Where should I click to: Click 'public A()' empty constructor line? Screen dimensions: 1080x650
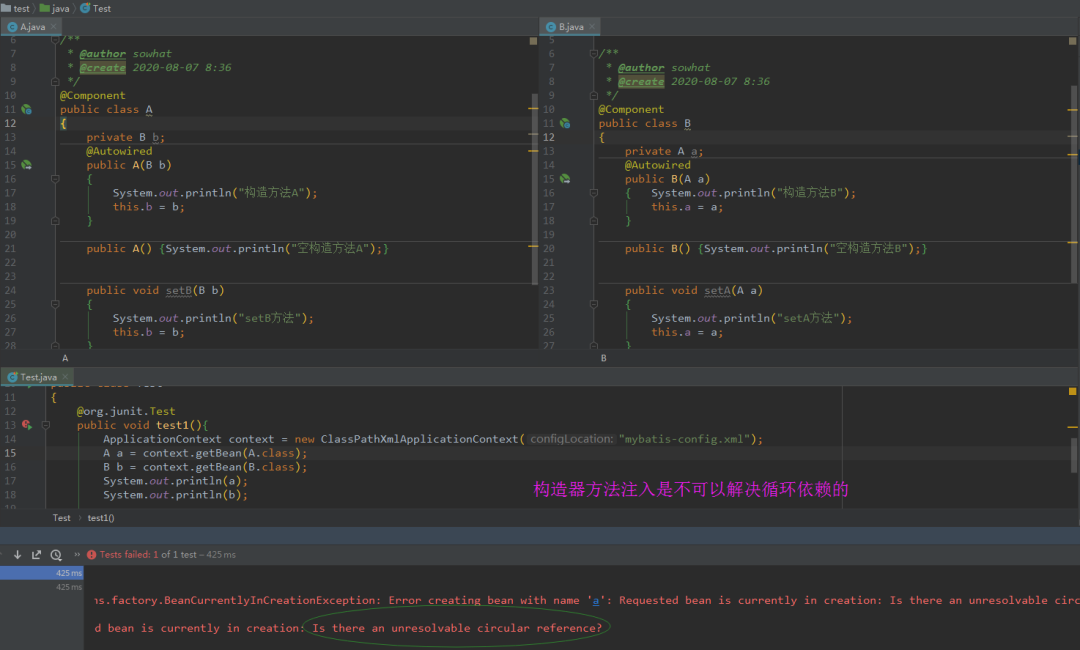[238, 249]
